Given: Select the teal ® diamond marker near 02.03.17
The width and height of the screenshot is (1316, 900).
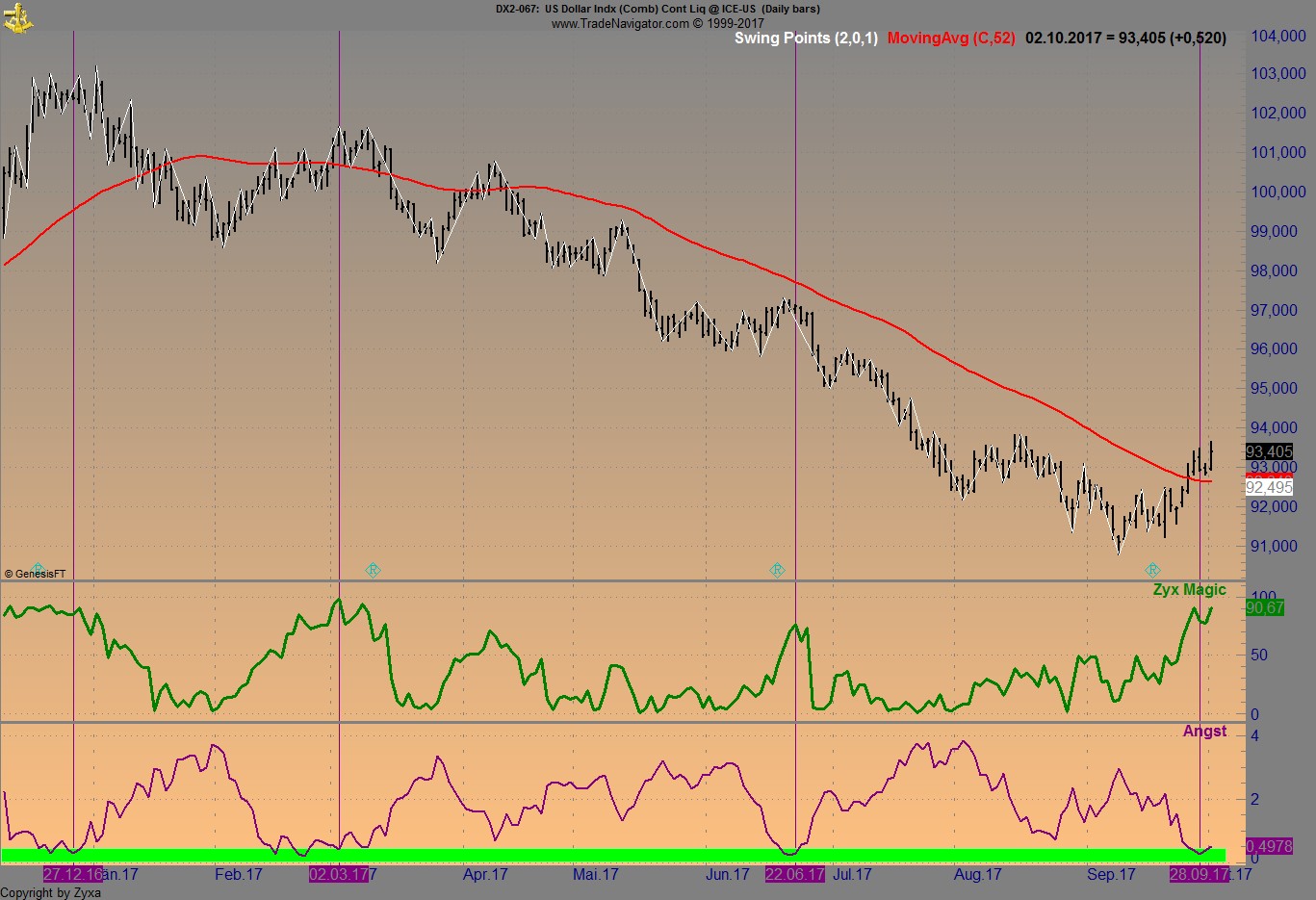Looking at the screenshot, I should [373, 570].
